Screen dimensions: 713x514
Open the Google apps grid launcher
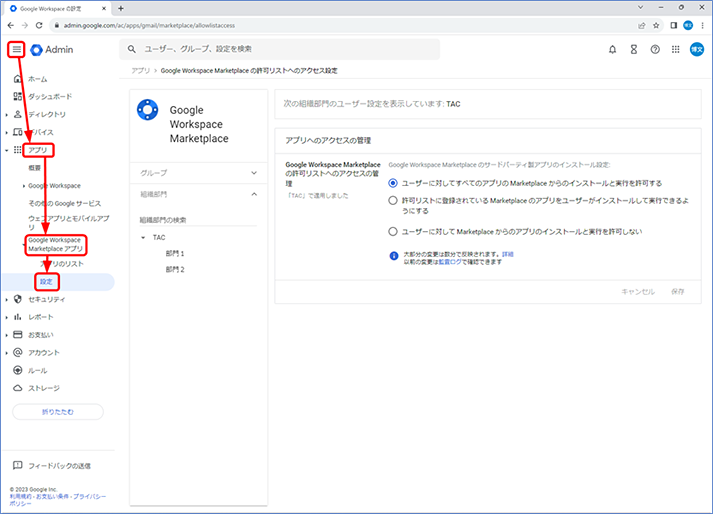coord(676,50)
